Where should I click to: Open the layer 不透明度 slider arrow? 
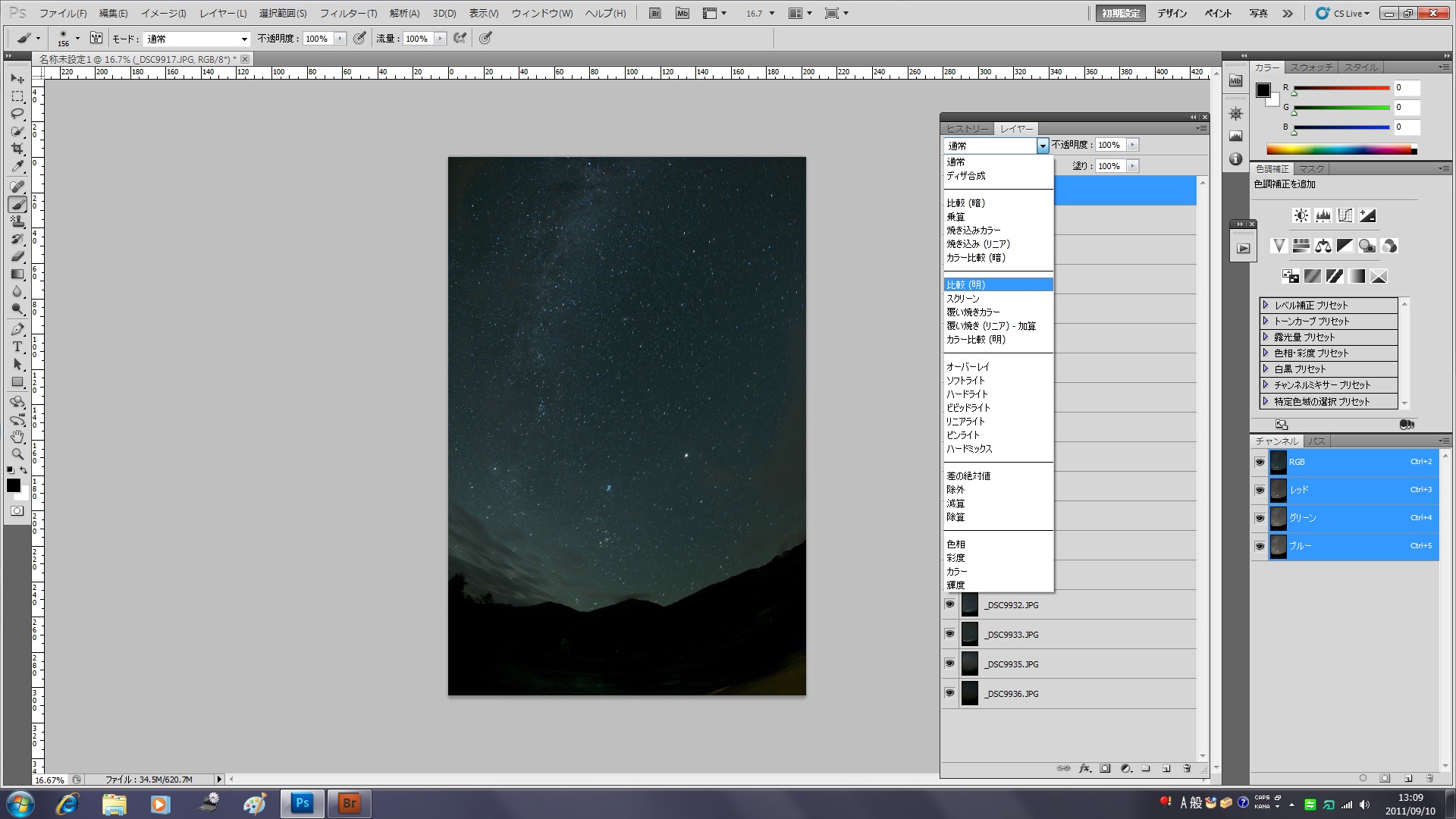tap(1132, 145)
